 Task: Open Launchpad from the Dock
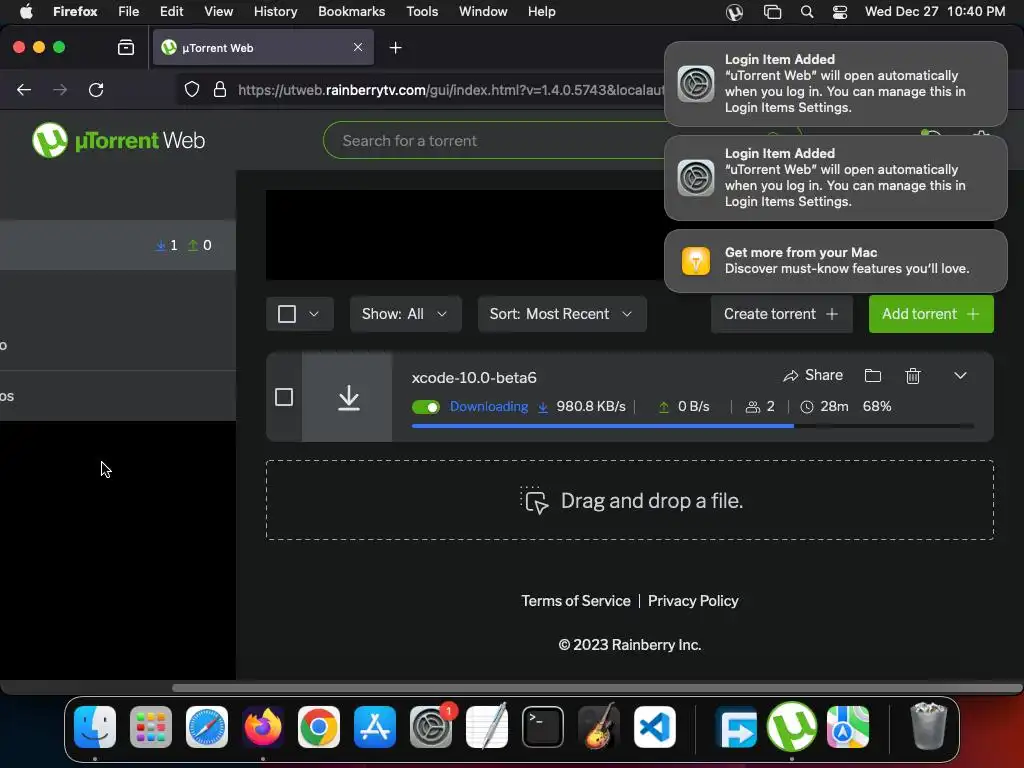point(151,727)
